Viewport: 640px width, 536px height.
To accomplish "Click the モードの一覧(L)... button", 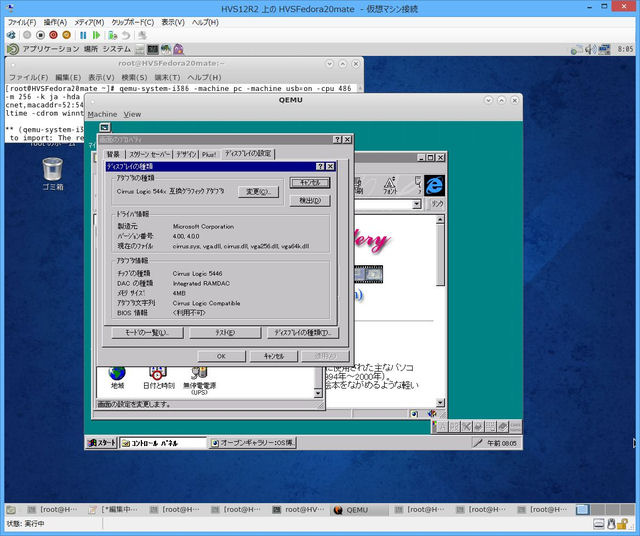I will pyautogui.click(x=147, y=333).
